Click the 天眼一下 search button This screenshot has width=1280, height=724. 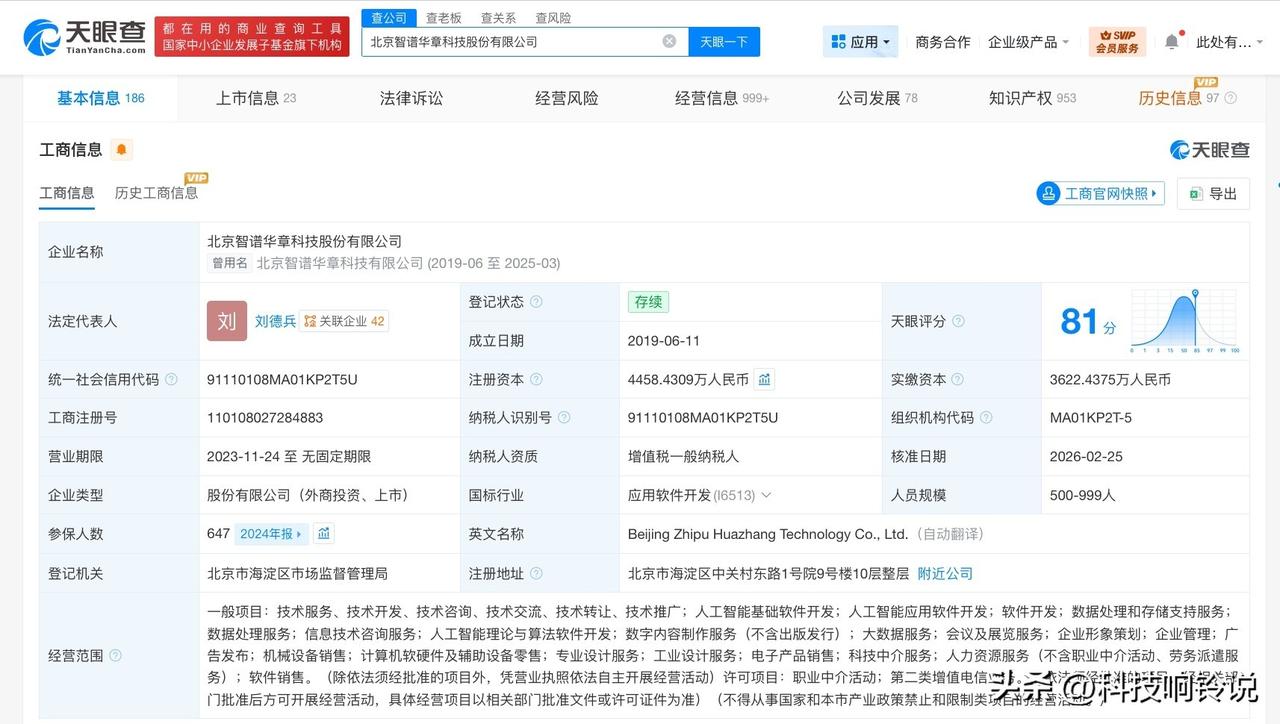coord(724,41)
